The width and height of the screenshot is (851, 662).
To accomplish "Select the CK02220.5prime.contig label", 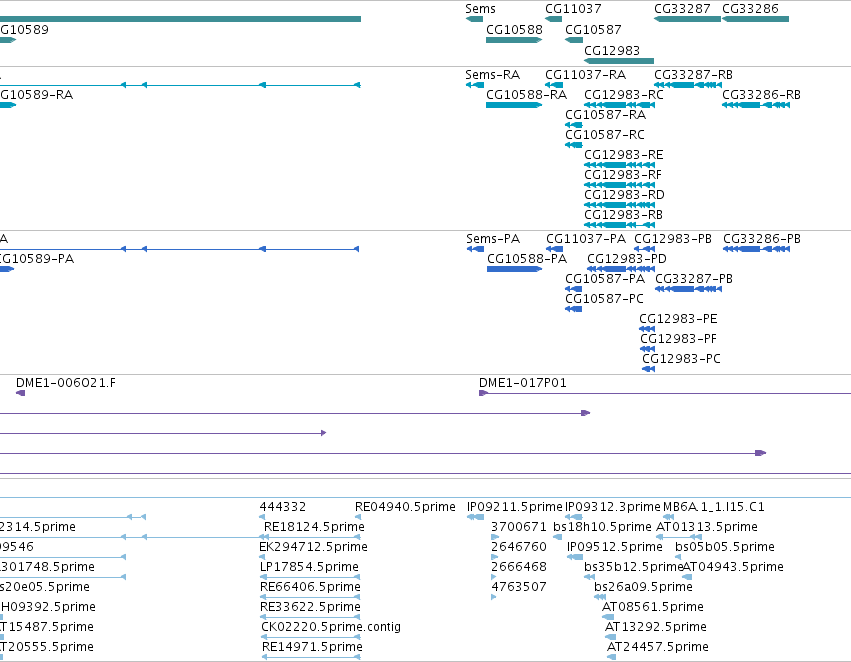I will coord(331,627).
